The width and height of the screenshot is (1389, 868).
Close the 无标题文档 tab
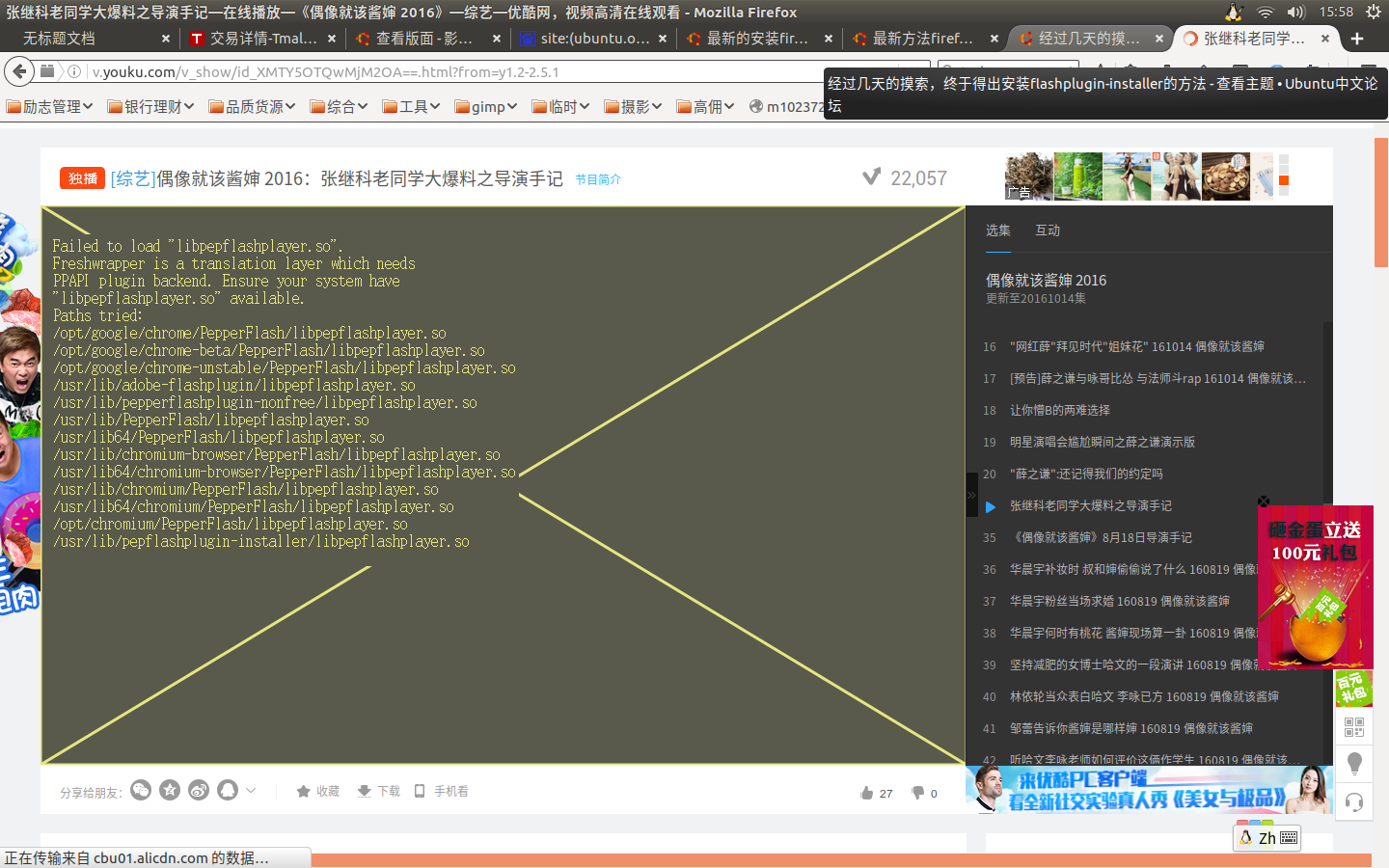166,39
